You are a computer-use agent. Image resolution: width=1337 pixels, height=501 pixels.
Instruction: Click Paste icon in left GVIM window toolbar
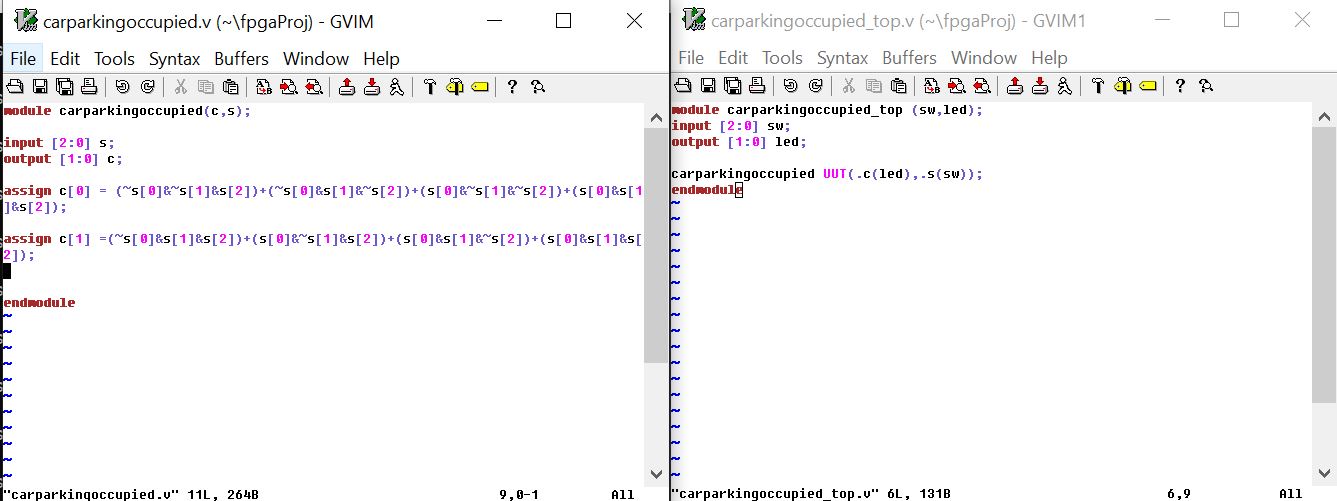231,87
